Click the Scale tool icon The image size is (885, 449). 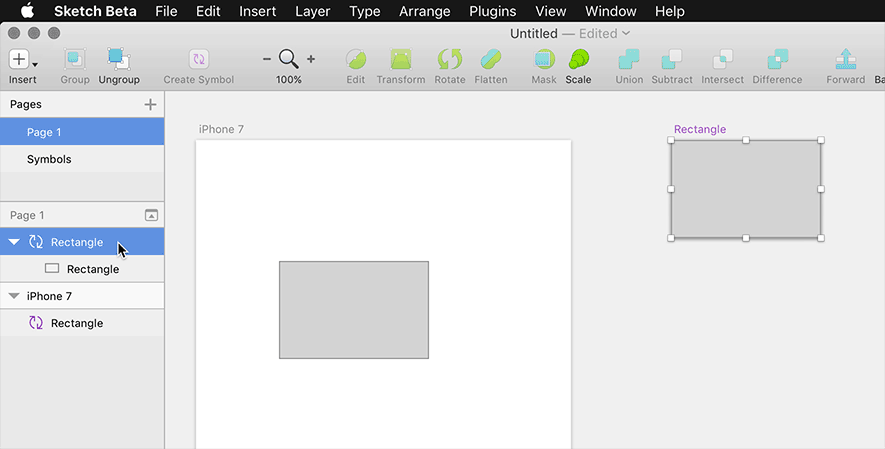click(x=579, y=59)
